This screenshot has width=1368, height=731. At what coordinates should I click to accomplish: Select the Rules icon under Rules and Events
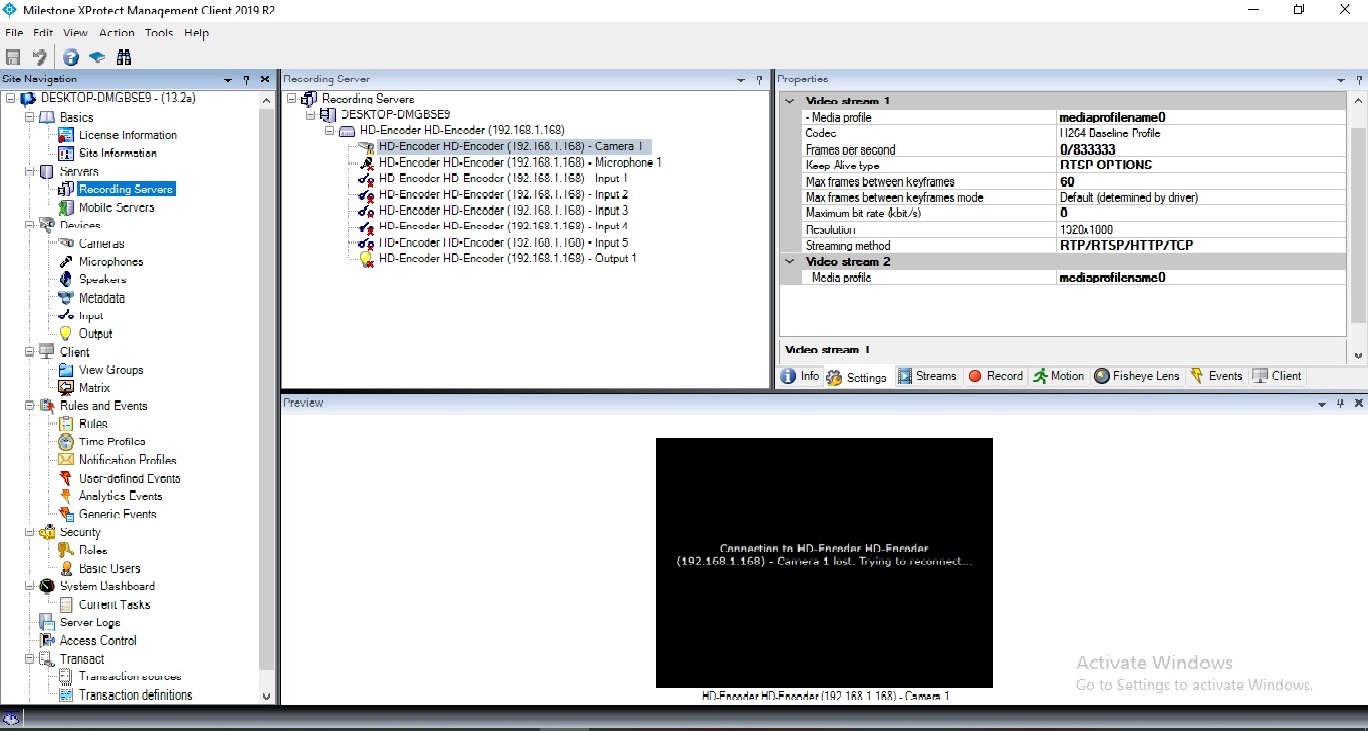(66, 423)
